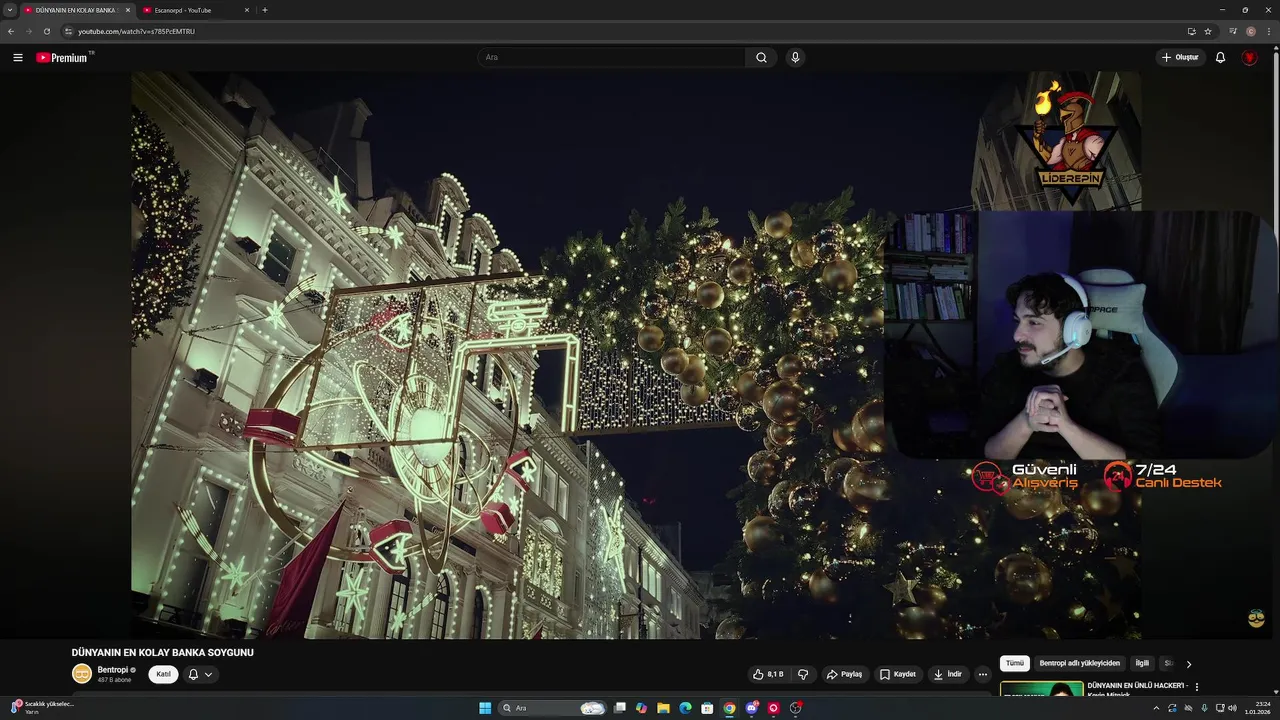Open options for Kevin Mitnick video

(1196, 687)
